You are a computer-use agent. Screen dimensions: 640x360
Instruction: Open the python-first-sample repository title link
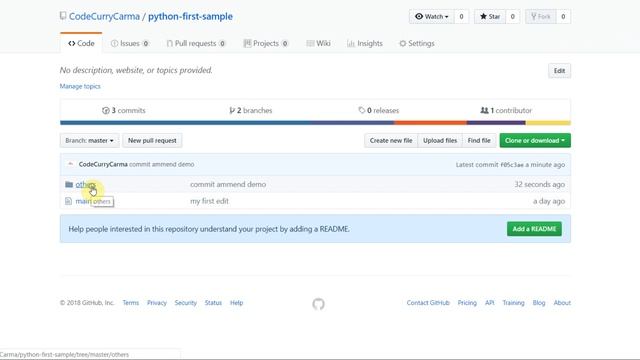(x=190, y=16)
